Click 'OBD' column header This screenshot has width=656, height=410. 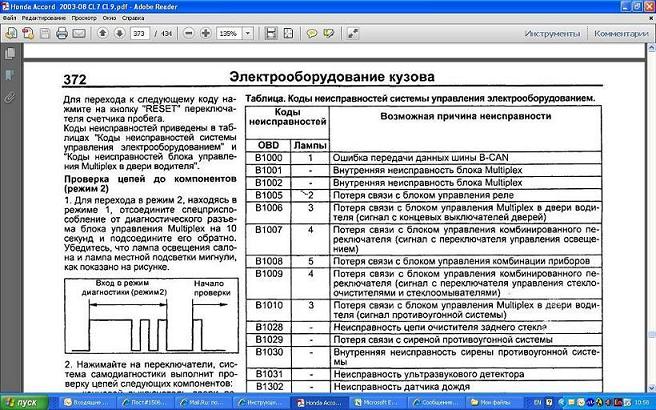pos(268,145)
